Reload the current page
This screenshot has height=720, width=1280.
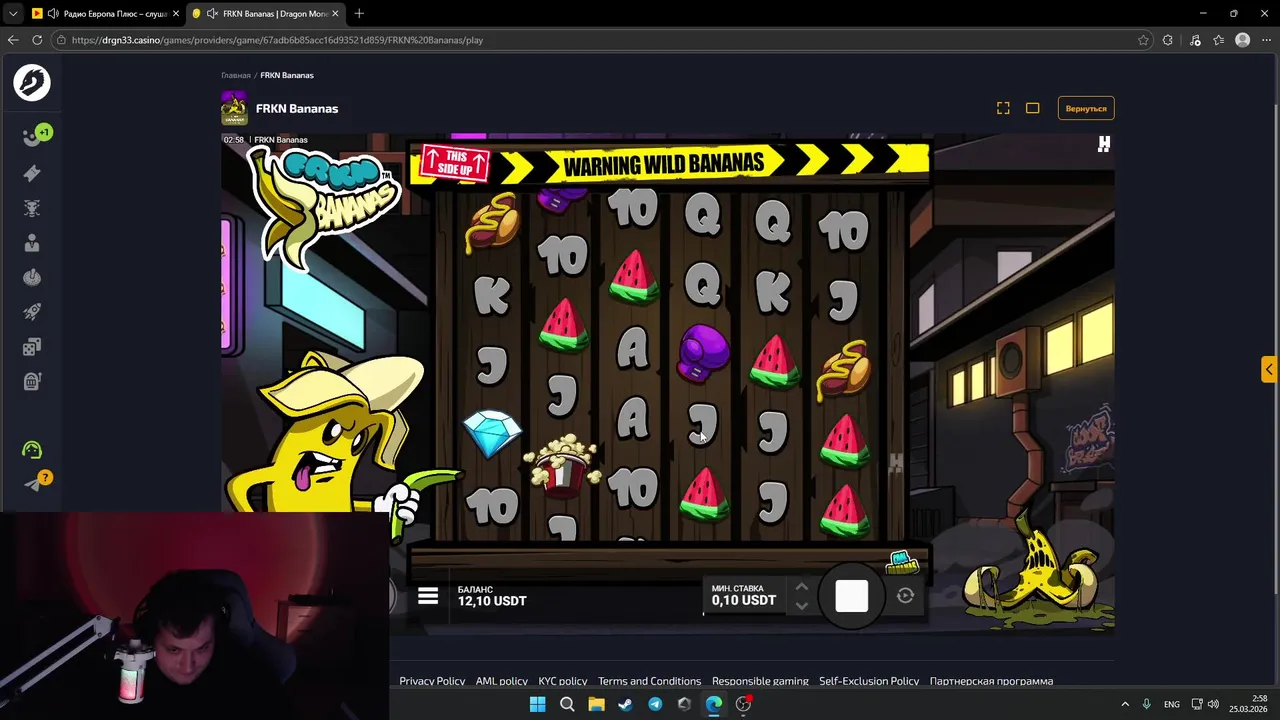click(37, 40)
